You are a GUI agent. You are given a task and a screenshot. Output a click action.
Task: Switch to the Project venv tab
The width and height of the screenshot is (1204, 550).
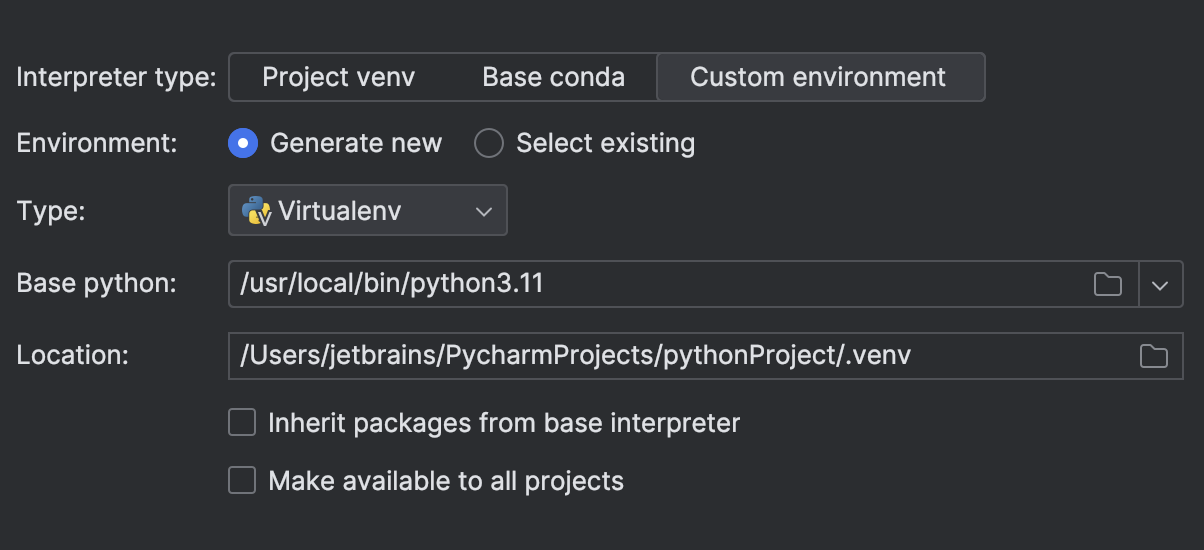[x=338, y=77]
